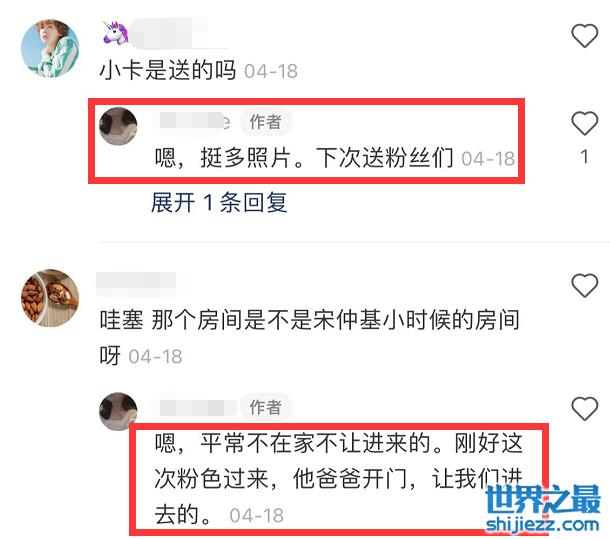Like the author's reply '平常不在家'
The image size is (610, 539).
(x=584, y=409)
